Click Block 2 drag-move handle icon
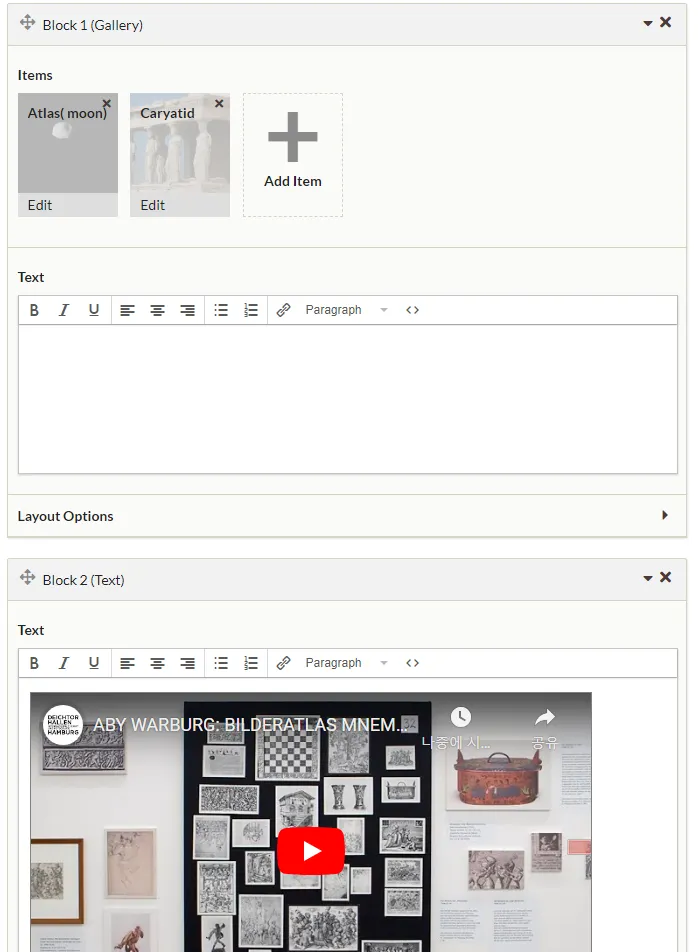 27,578
